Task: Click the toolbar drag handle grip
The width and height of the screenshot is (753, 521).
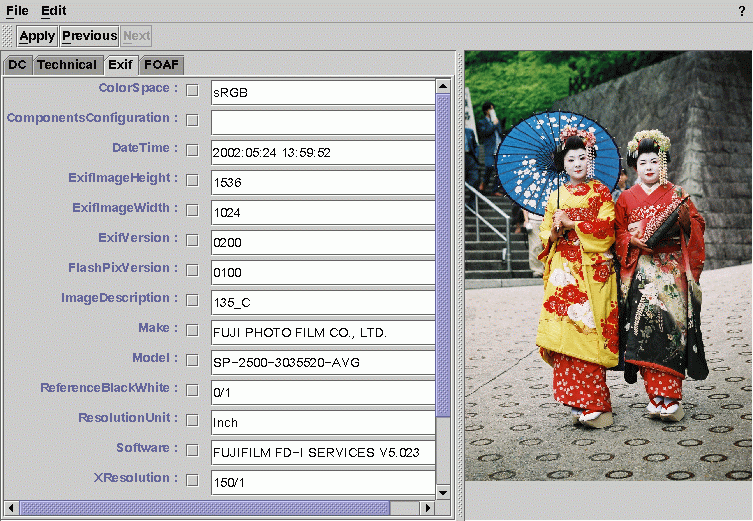Action: pos(9,36)
